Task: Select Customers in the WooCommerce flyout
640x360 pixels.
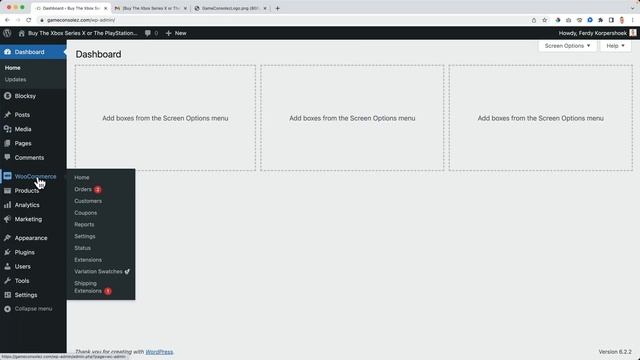Action: [88, 201]
